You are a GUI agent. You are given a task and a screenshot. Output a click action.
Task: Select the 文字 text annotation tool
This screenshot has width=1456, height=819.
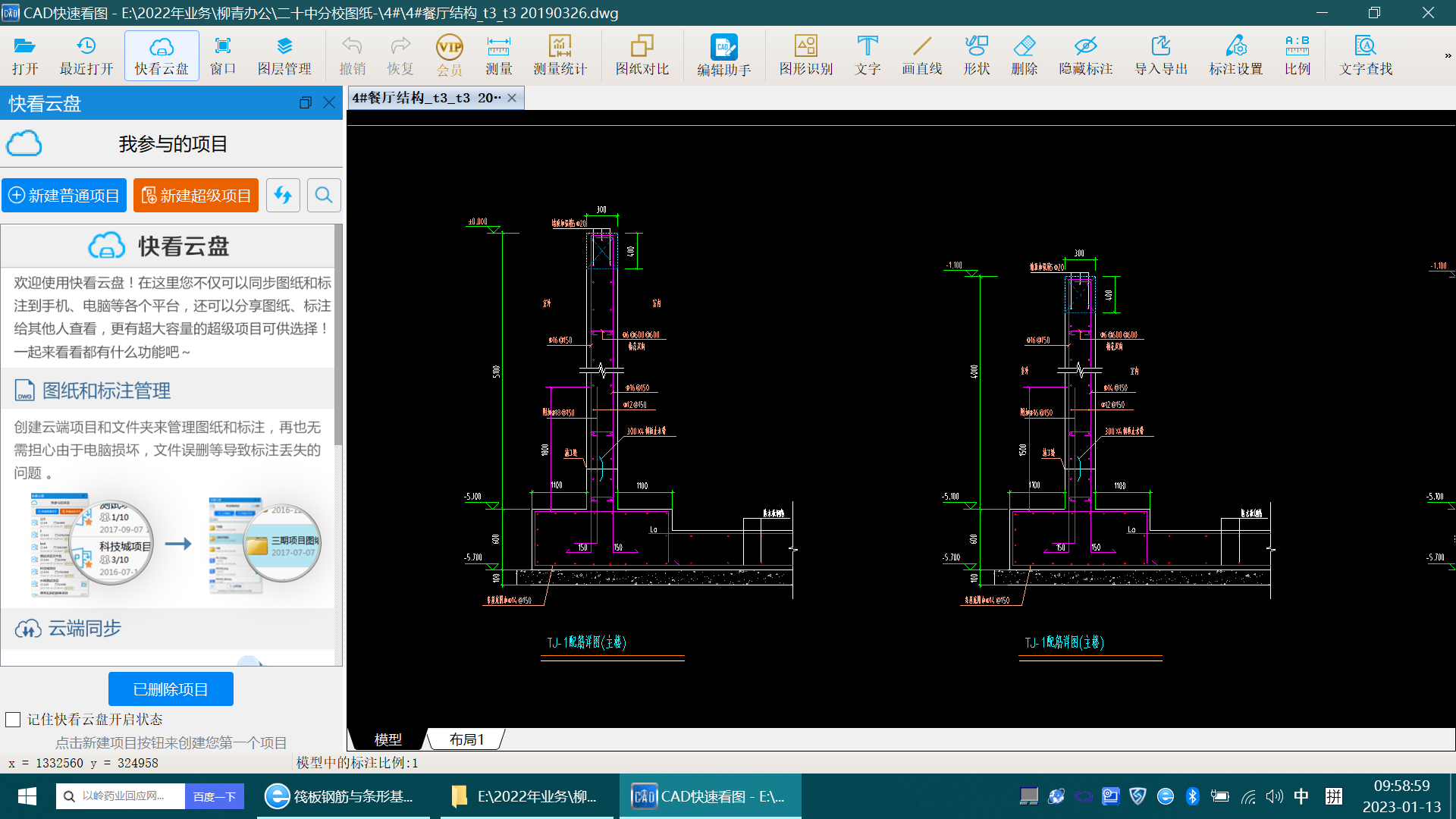pos(868,56)
